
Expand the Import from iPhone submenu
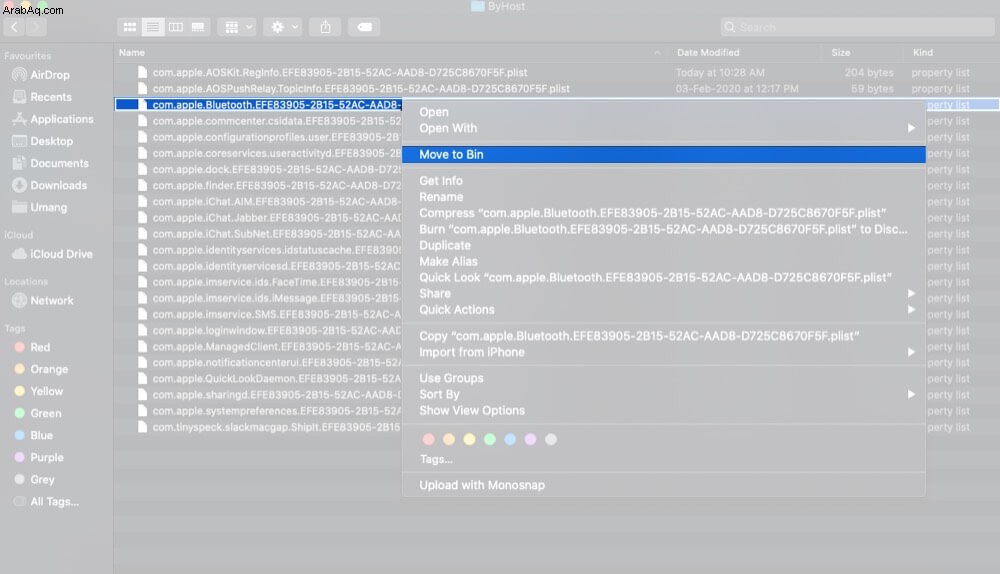(x=663, y=352)
